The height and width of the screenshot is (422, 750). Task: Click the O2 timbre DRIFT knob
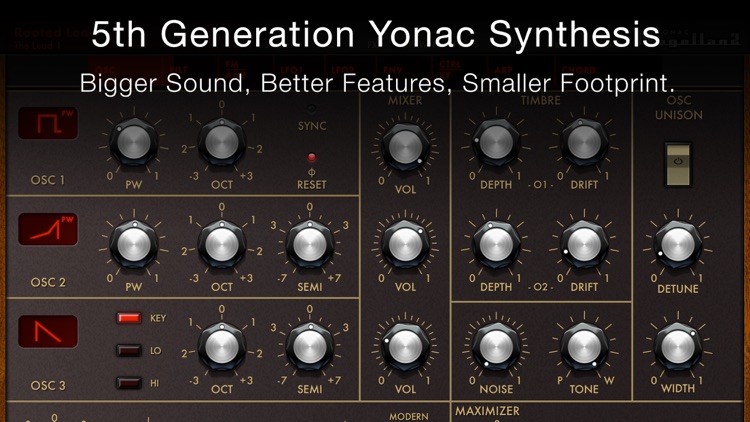584,244
